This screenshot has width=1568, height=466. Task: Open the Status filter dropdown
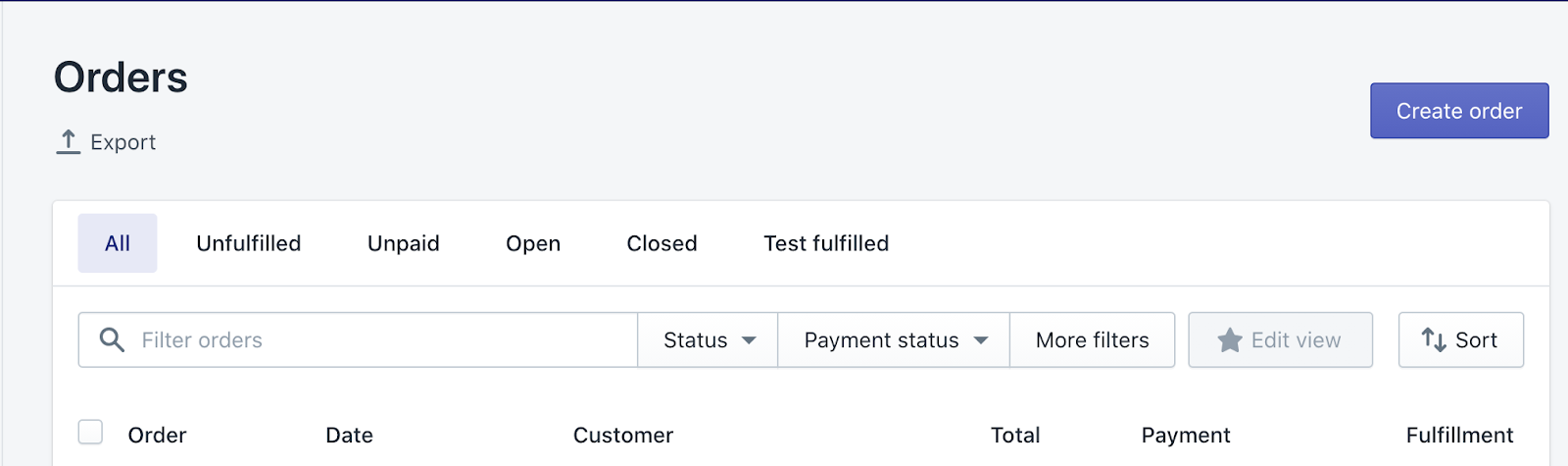(708, 340)
